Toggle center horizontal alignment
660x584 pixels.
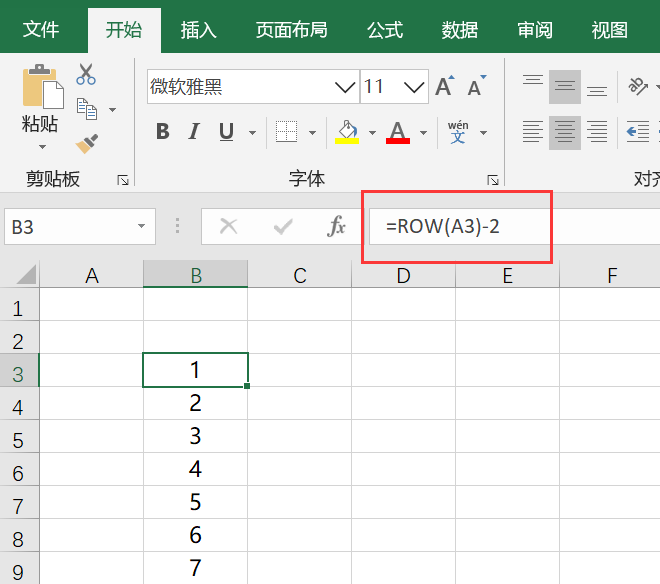tap(565, 132)
